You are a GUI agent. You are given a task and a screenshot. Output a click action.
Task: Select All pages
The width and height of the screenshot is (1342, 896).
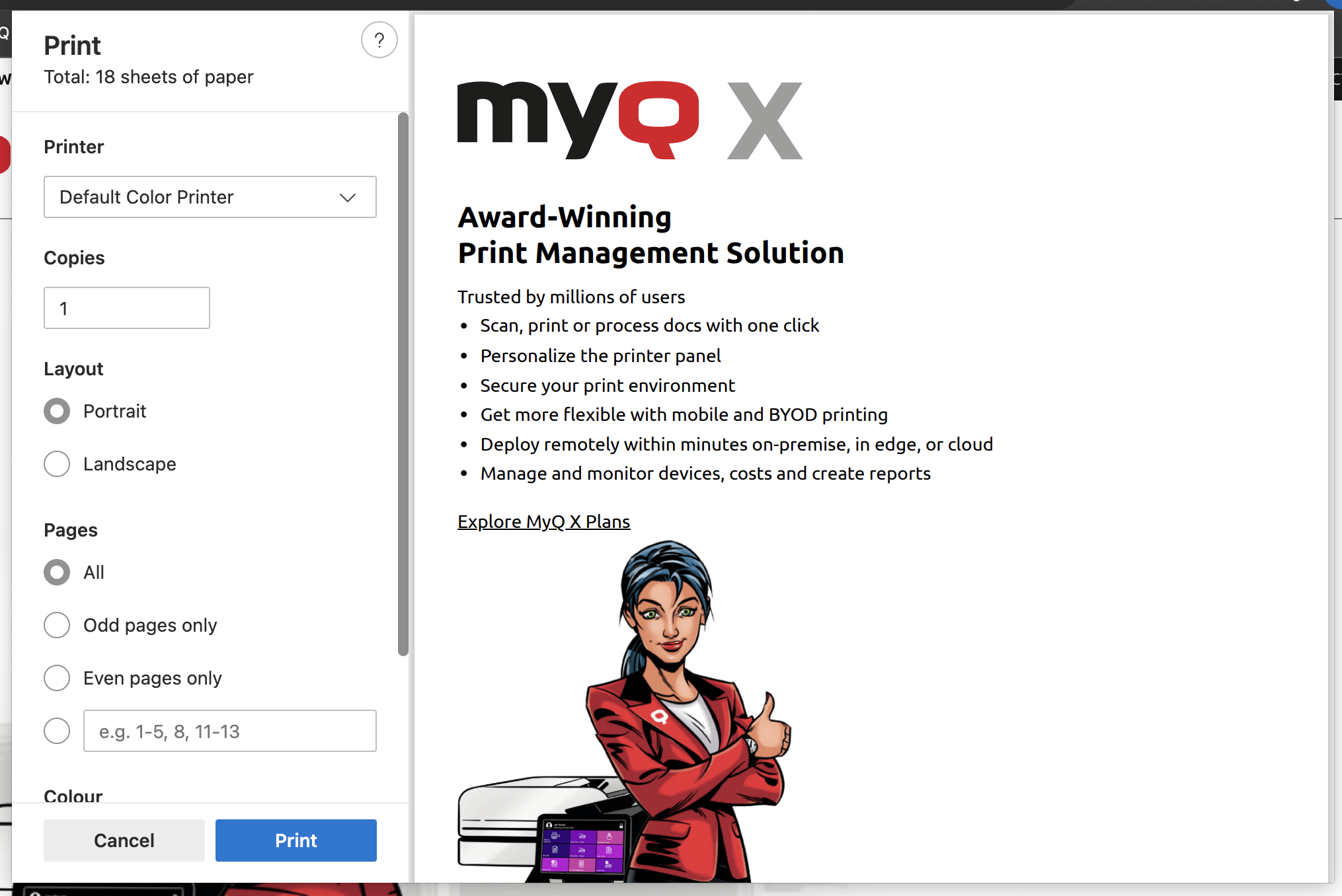coord(57,572)
